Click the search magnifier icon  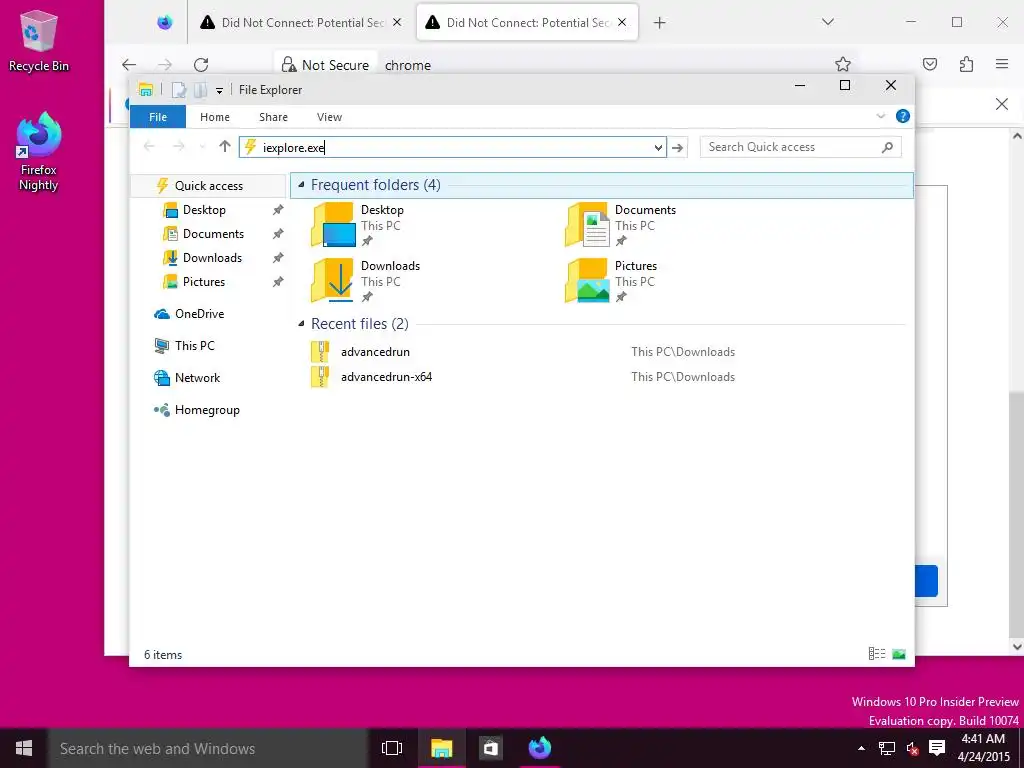[x=887, y=148]
